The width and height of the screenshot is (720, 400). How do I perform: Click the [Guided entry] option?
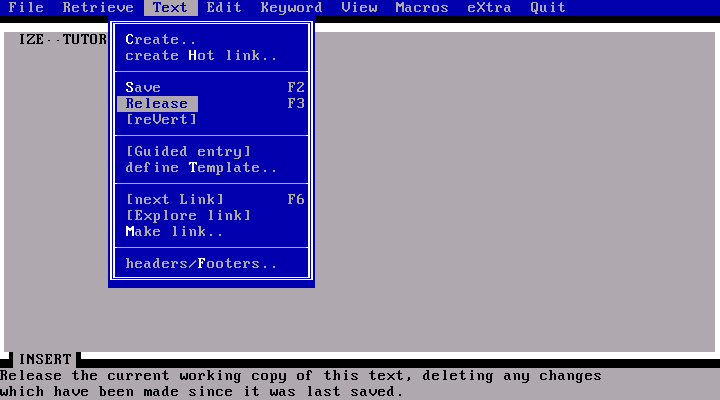pos(188,152)
